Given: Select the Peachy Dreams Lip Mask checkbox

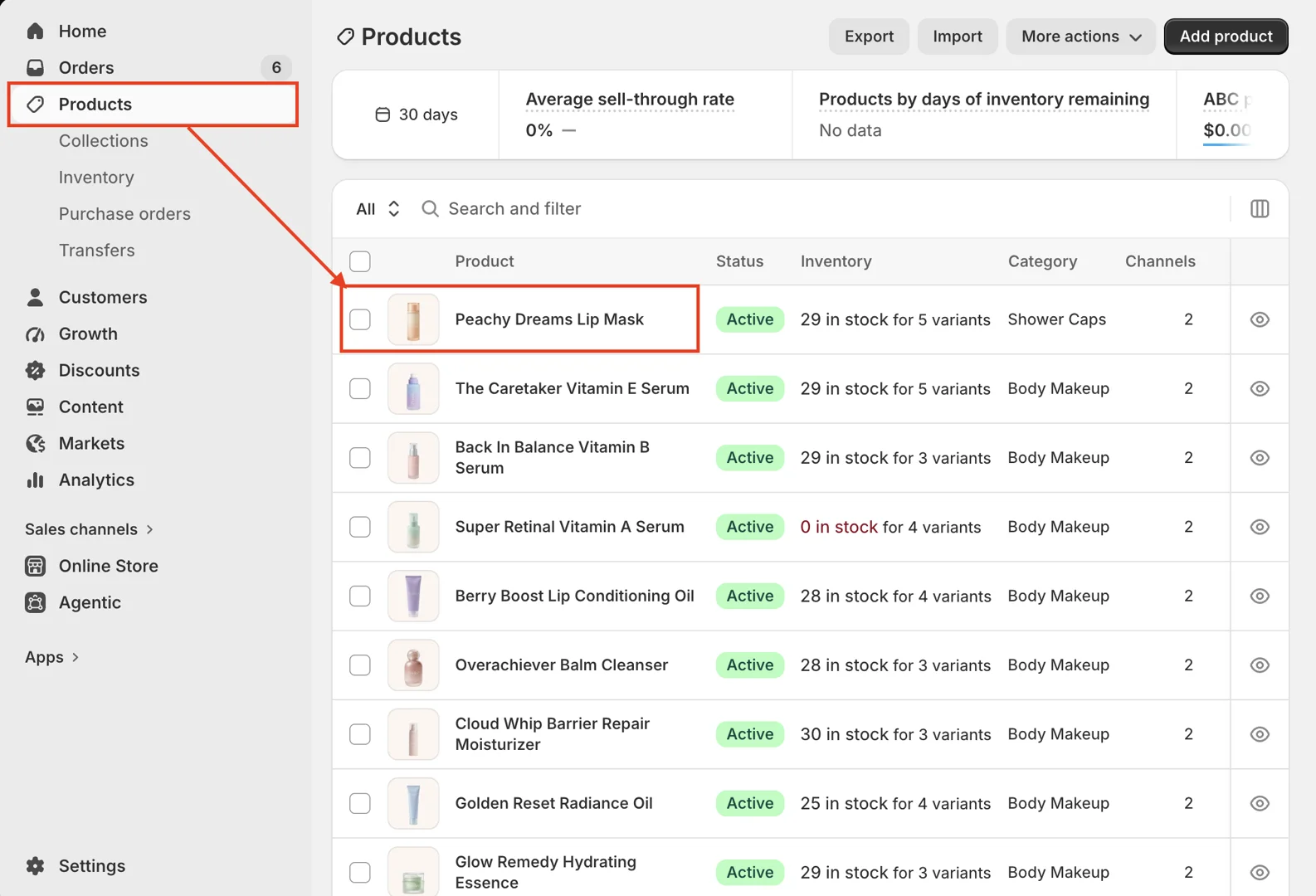Looking at the screenshot, I should tap(360, 319).
